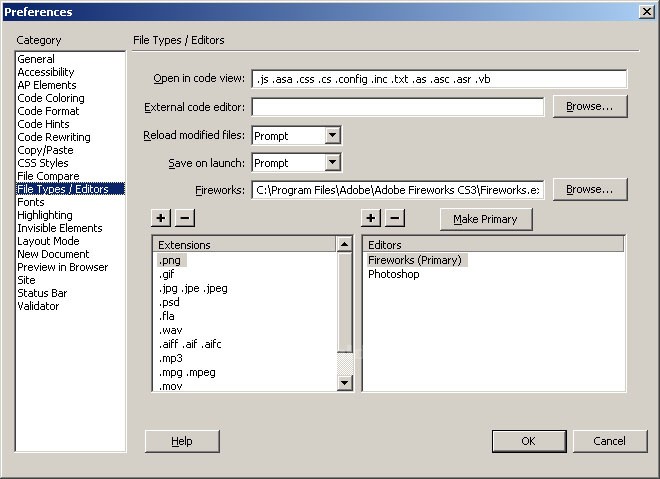
Task: Open the Help button
Action: point(182,441)
